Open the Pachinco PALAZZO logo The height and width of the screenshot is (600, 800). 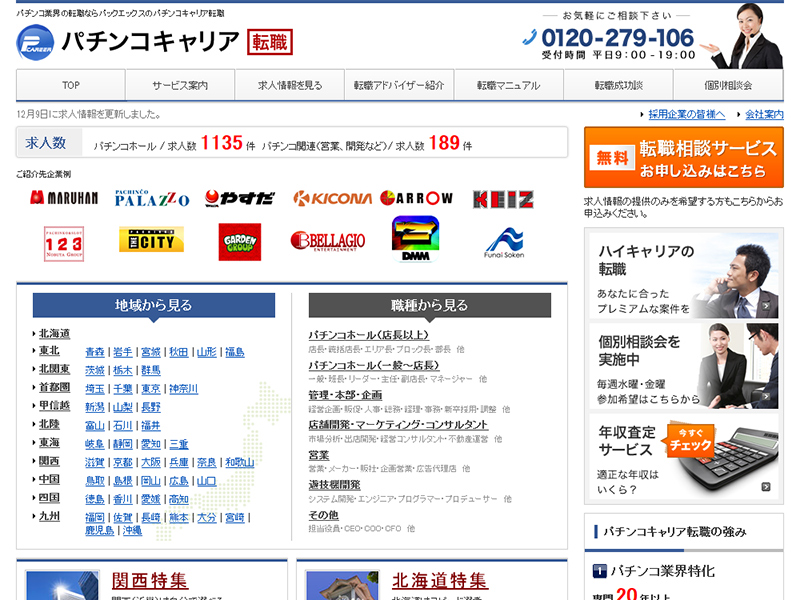(152, 198)
